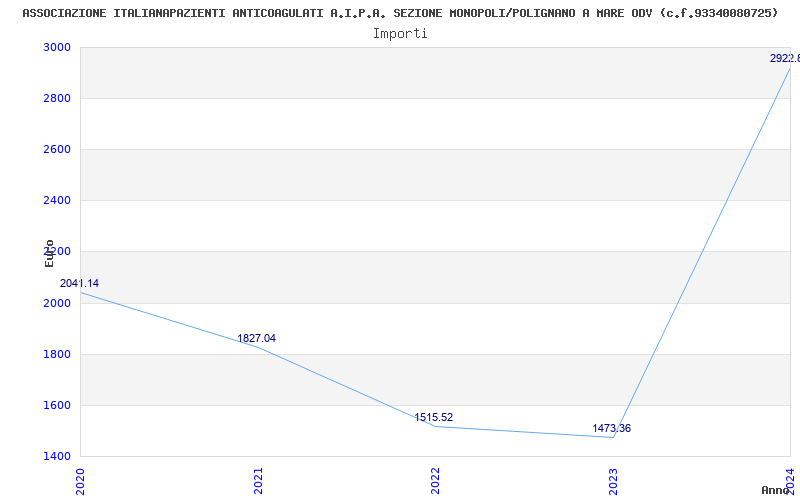Click the 2020 x-axis year label
This screenshot has height=500, width=800.
pyautogui.click(x=80, y=481)
